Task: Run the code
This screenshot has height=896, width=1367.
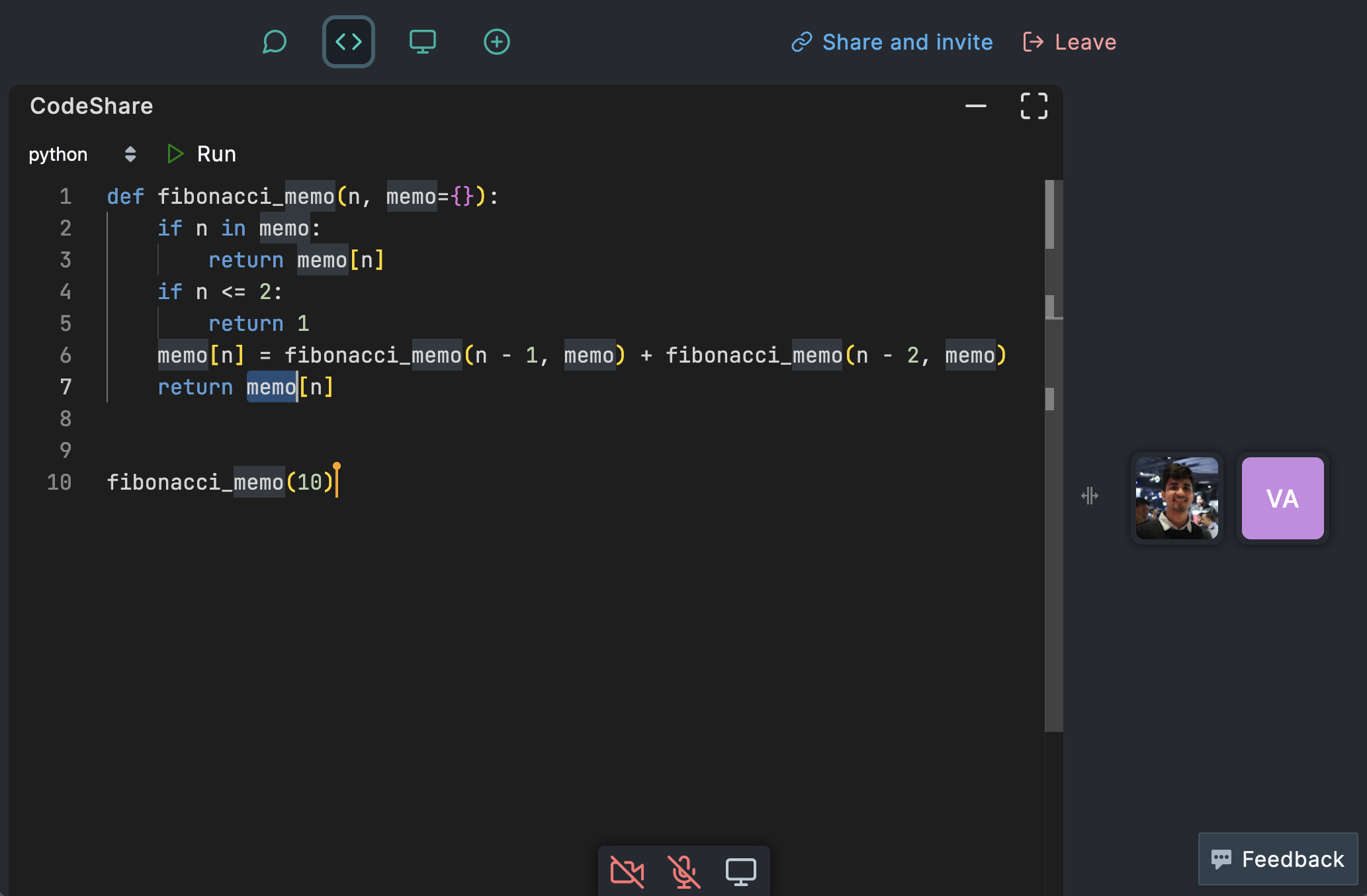Action: [201, 154]
